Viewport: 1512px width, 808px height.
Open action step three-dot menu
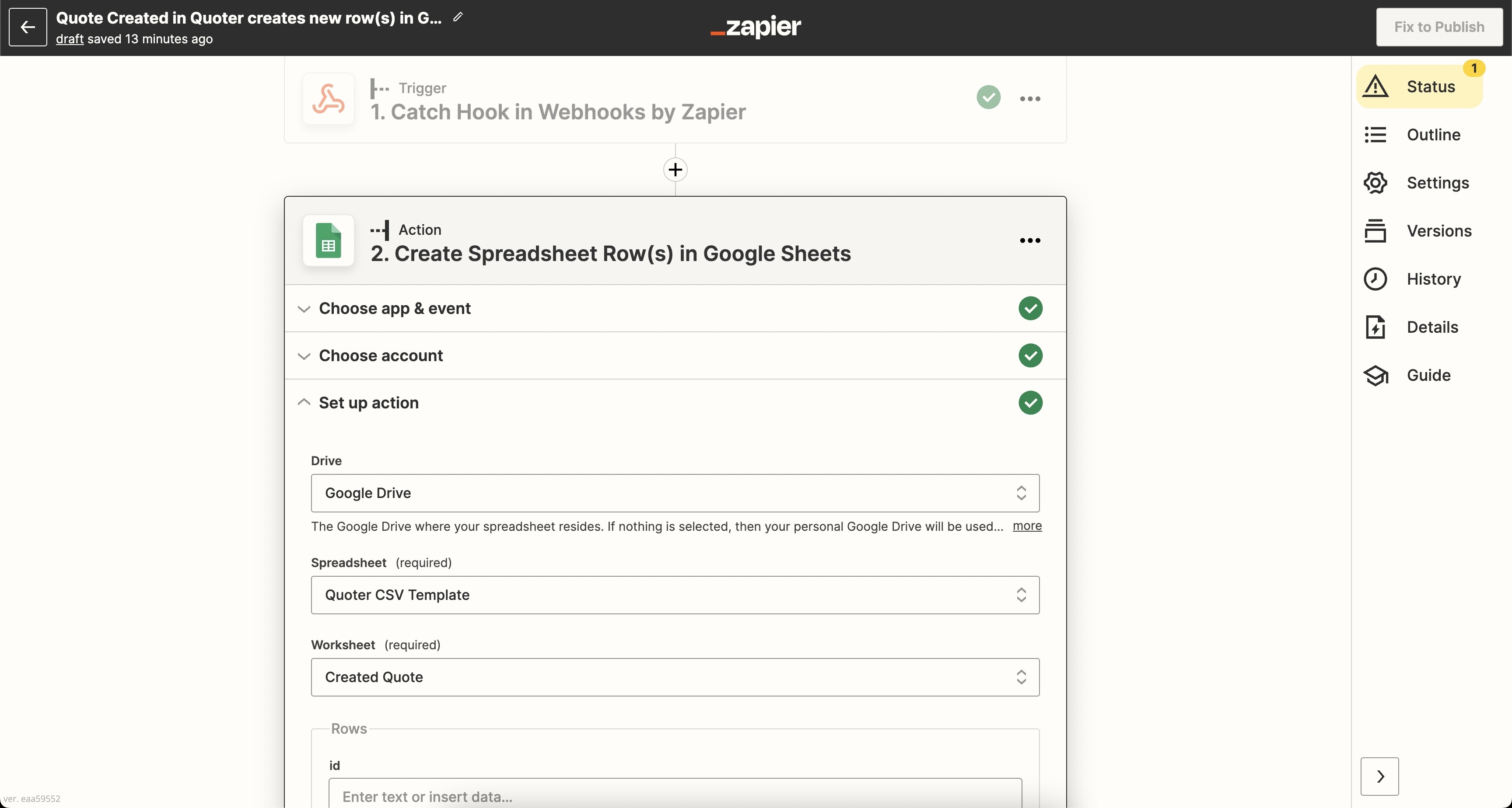point(1029,240)
